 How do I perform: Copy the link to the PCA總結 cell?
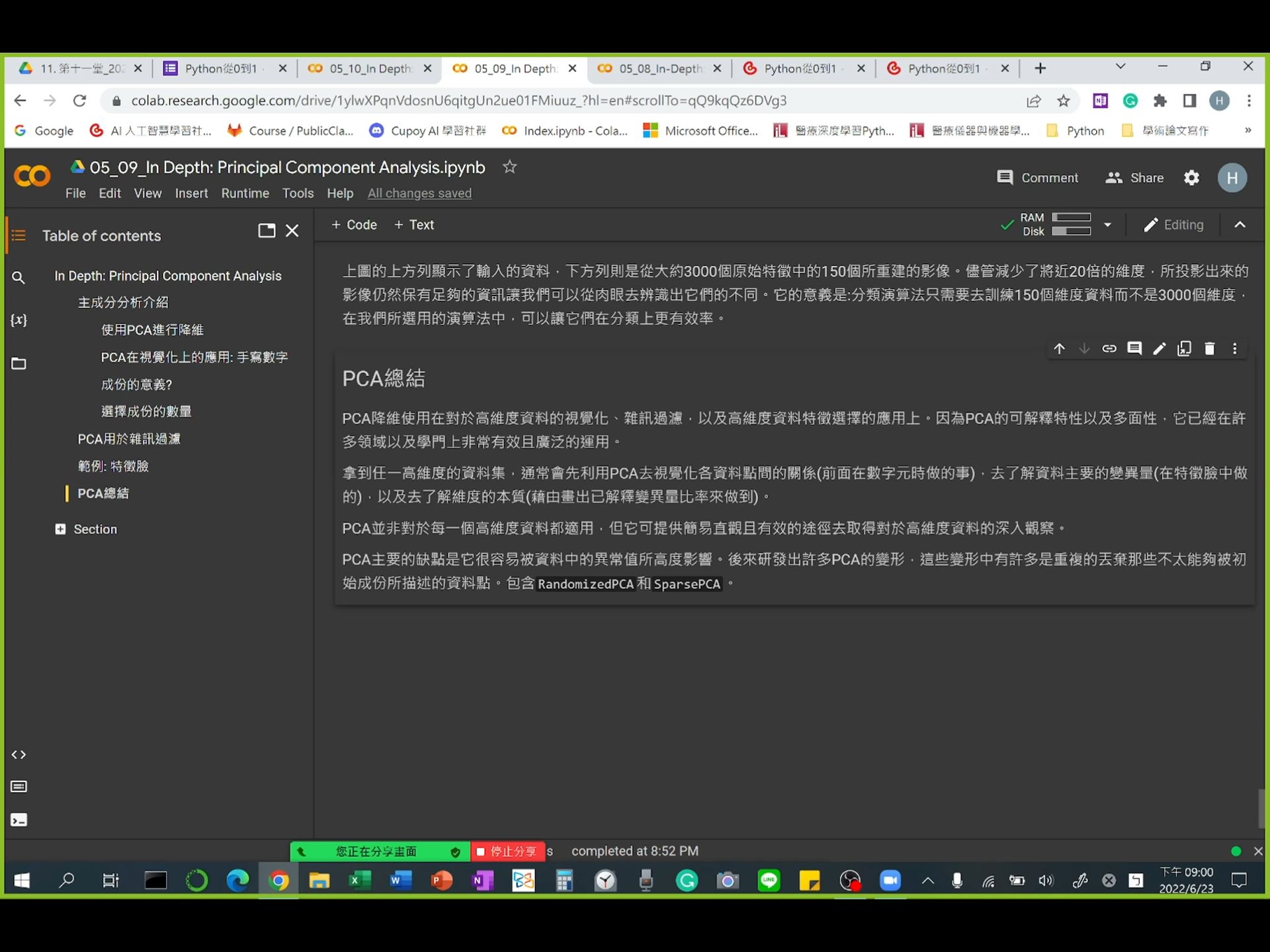pos(1109,348)
